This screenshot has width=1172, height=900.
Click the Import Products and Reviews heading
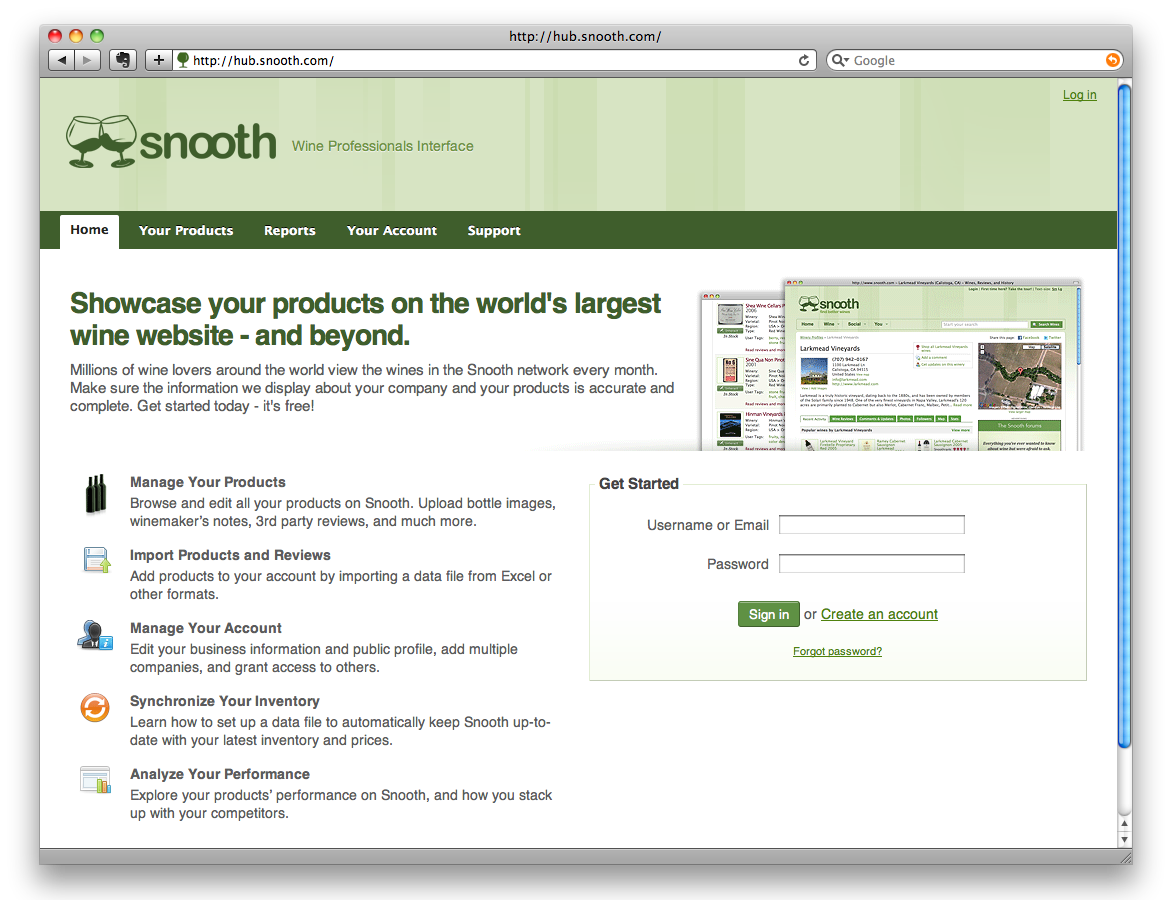point(230,555)
